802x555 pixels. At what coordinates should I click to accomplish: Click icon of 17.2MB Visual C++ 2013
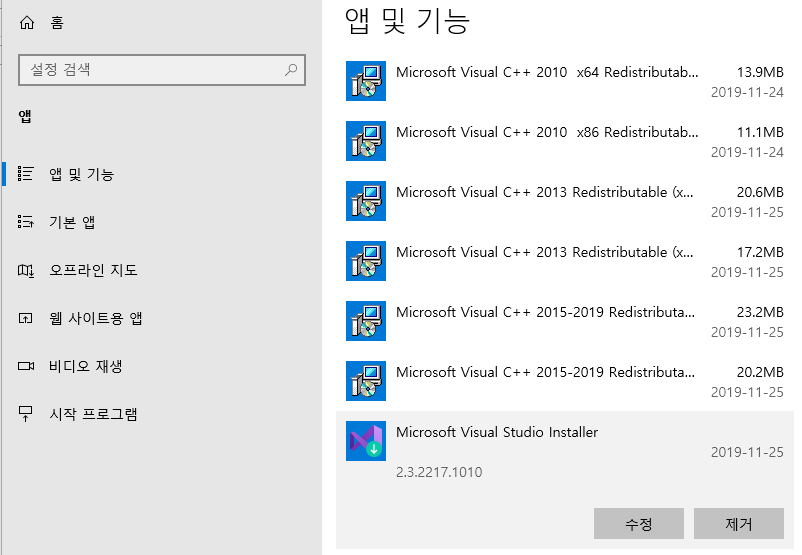coord(366,261)
